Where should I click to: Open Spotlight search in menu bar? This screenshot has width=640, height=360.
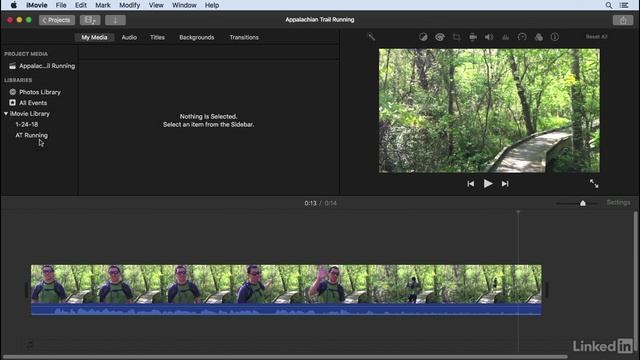[x=609, y=5]
